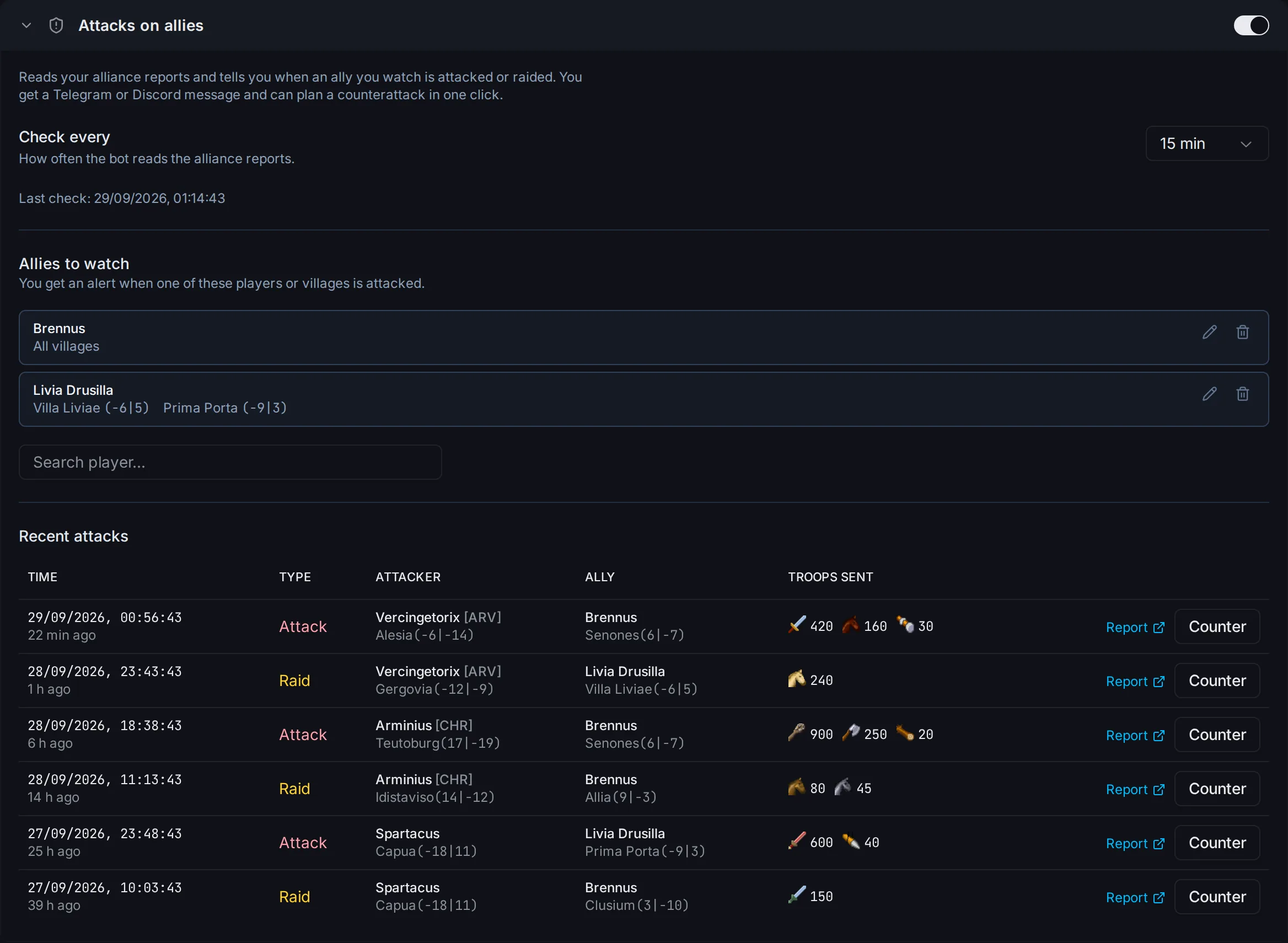Open Report for the 00:56:43 attack
The image size is (1288, 943).
pos(1135,628)
